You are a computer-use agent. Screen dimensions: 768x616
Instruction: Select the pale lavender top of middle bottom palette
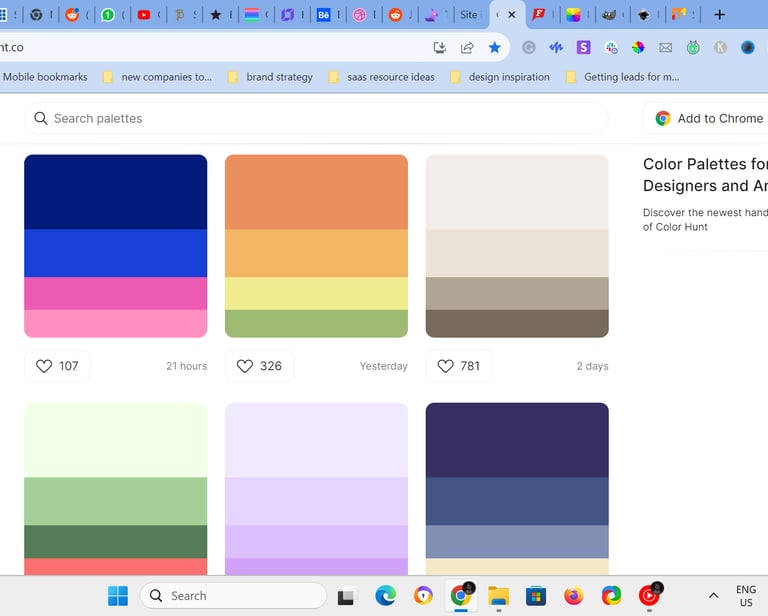(316, 440)
